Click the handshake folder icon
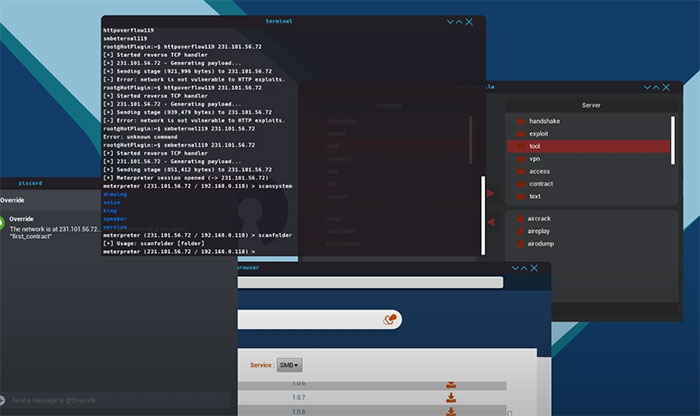 (x=521, y=121)
